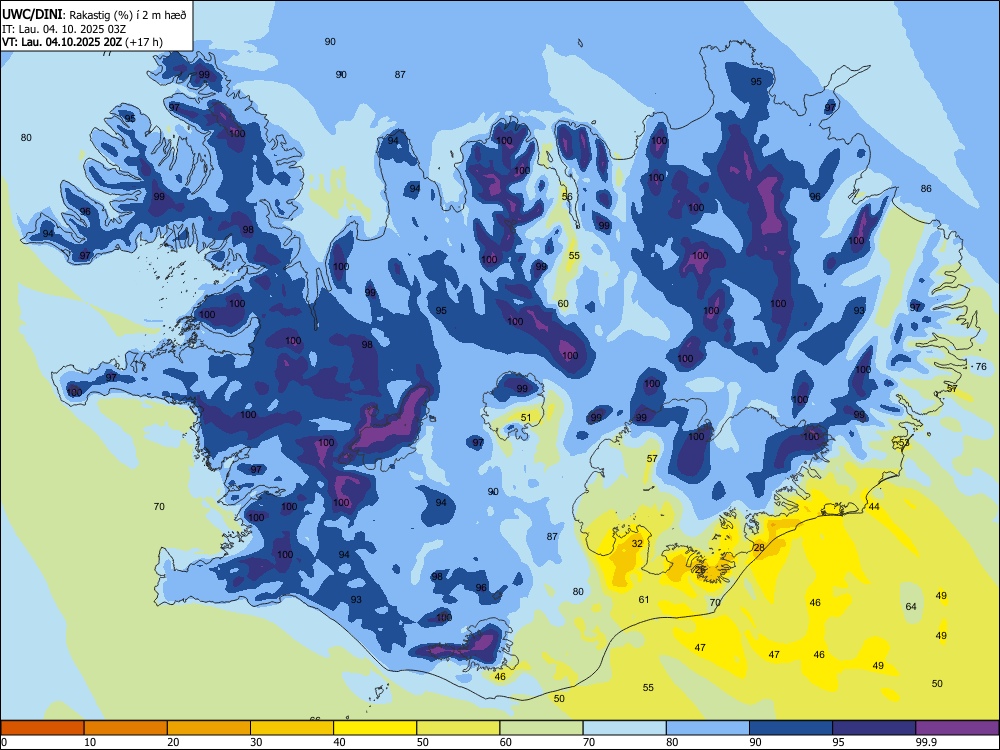Select the map value '56'

point(567,196)
